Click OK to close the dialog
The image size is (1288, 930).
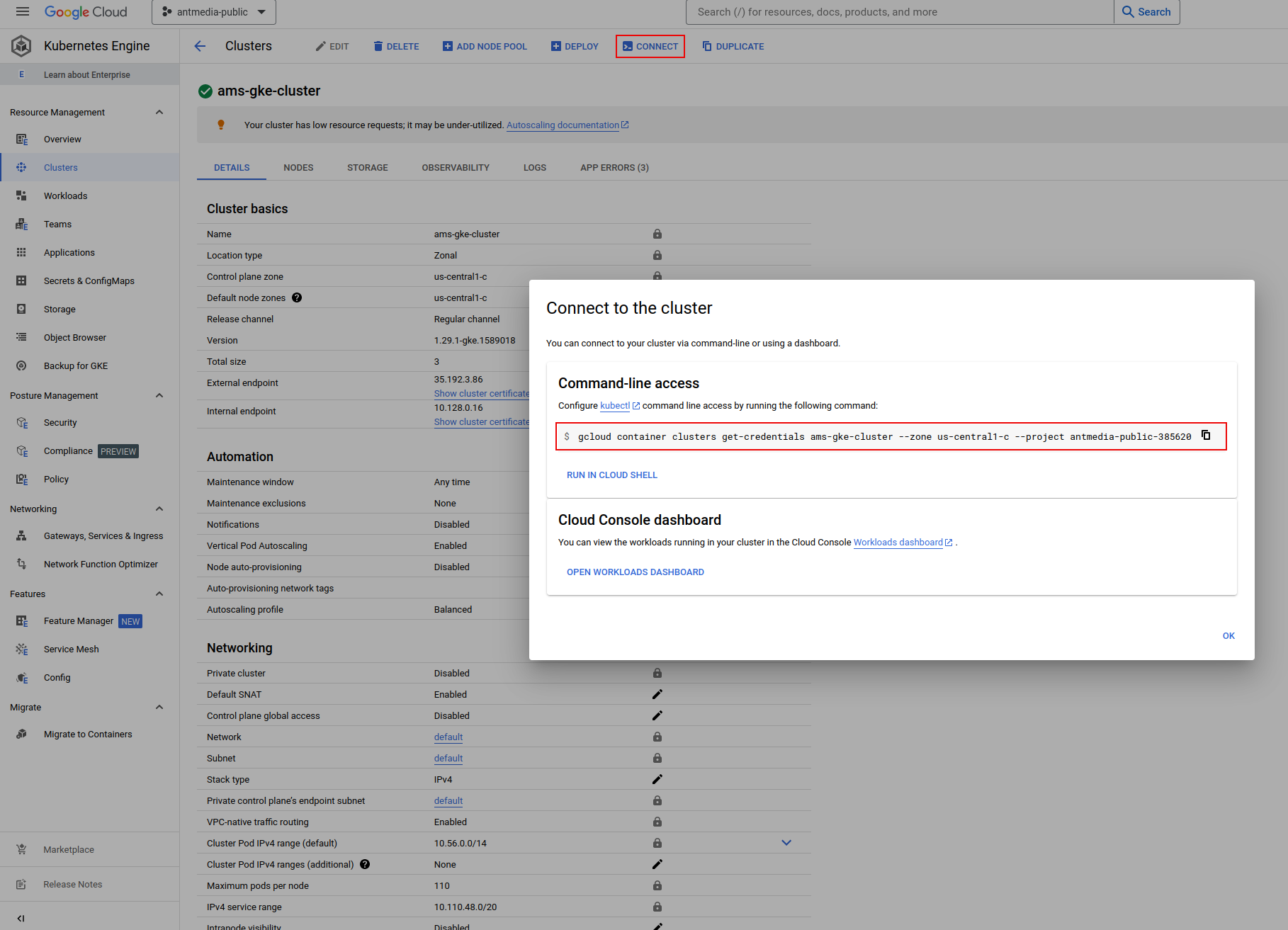click(x=1228, y=636)
